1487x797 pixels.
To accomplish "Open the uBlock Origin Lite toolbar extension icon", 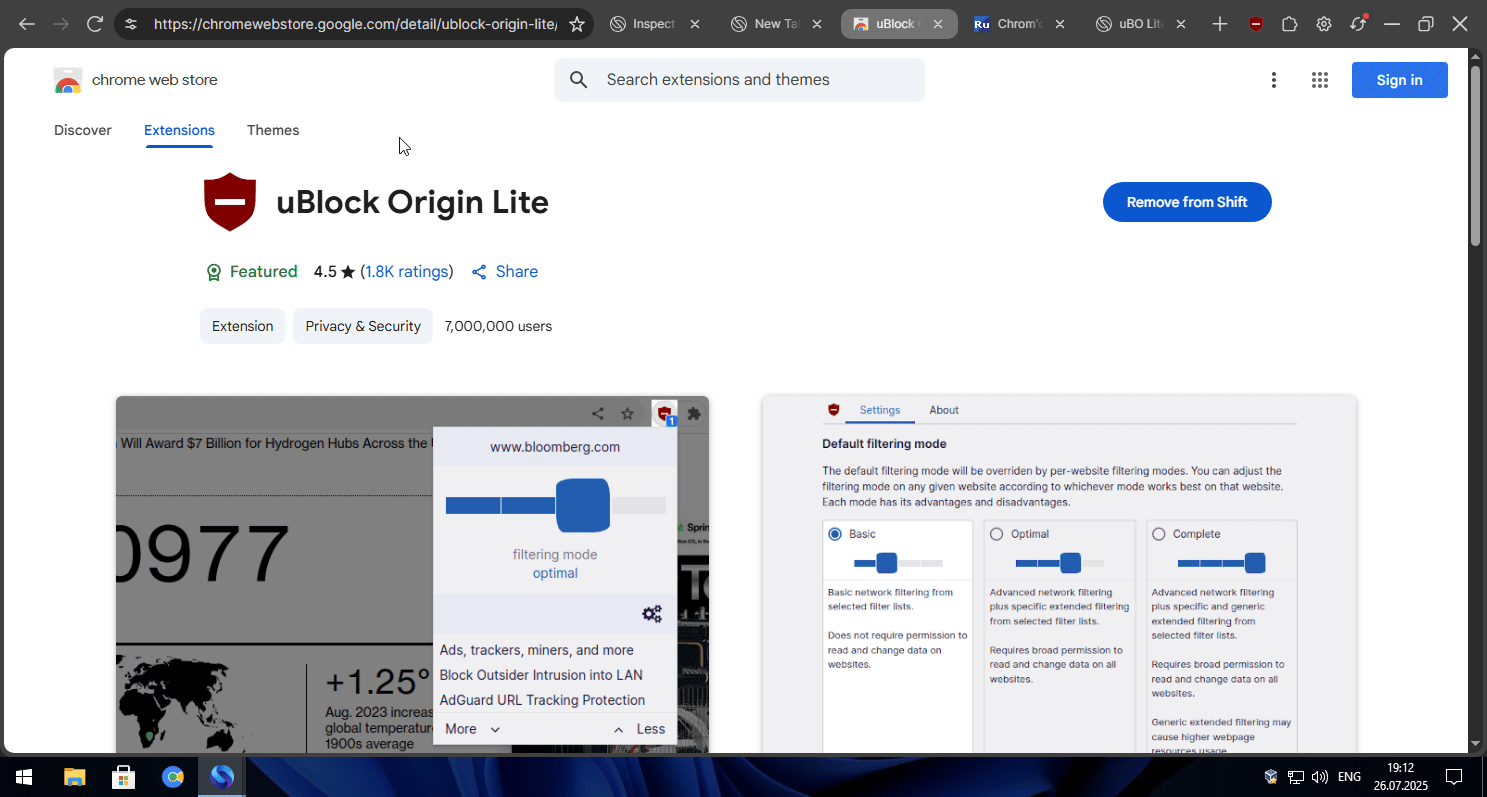I will point(1256,24).
